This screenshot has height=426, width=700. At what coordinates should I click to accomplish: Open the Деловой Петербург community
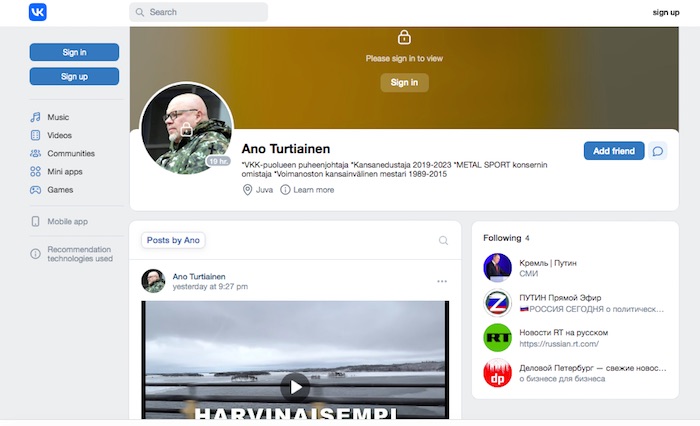[592, 368]
